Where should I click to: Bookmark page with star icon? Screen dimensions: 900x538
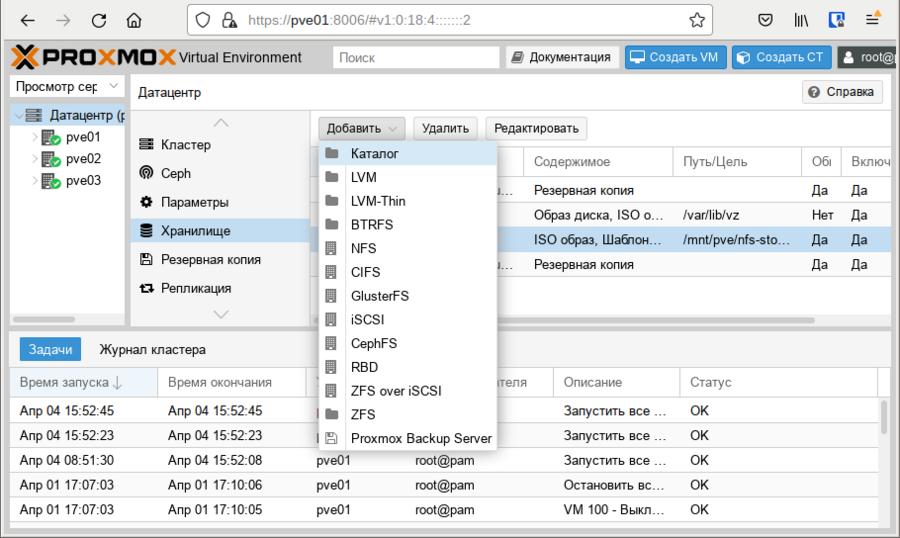[x=697, y=21]
